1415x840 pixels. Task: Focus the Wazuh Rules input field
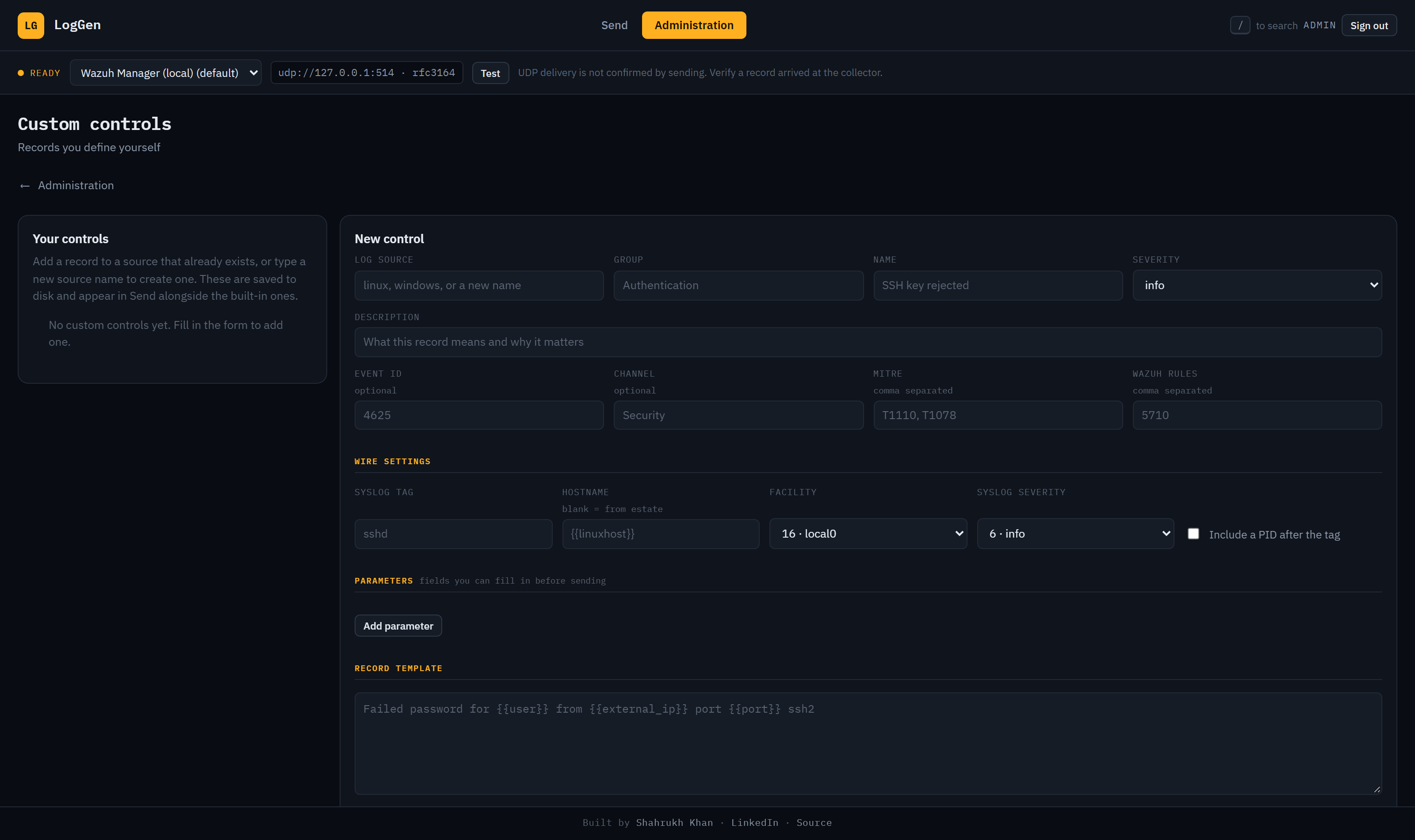[1257, 416]
